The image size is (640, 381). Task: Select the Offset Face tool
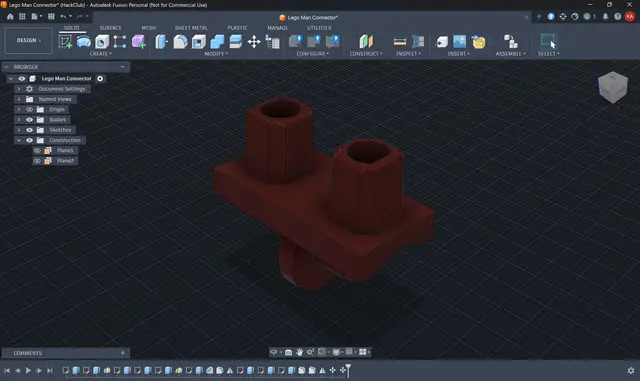[x=236, y=42]
